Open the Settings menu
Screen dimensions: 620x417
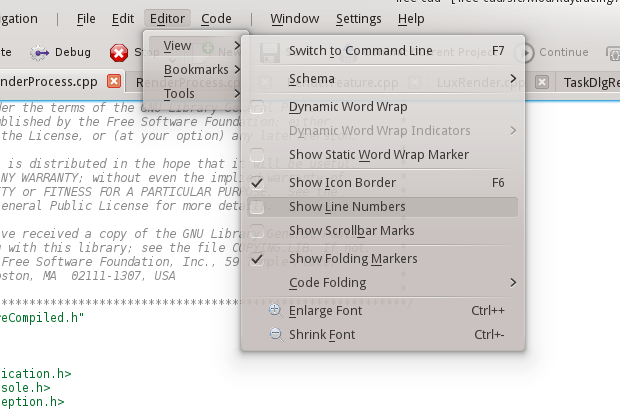[x=359, y=19]
